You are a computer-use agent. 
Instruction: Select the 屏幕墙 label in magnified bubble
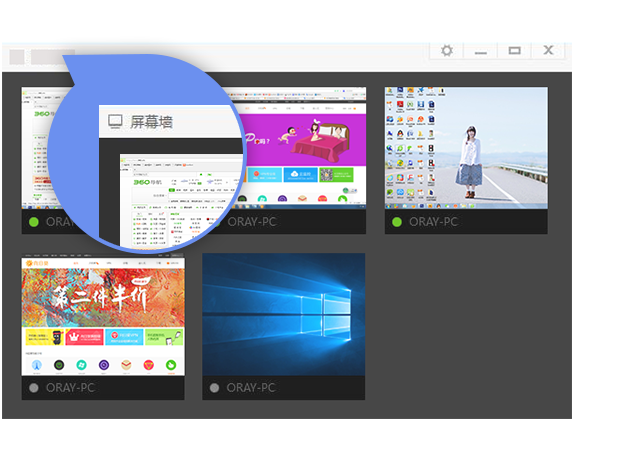tap(153, 122)
